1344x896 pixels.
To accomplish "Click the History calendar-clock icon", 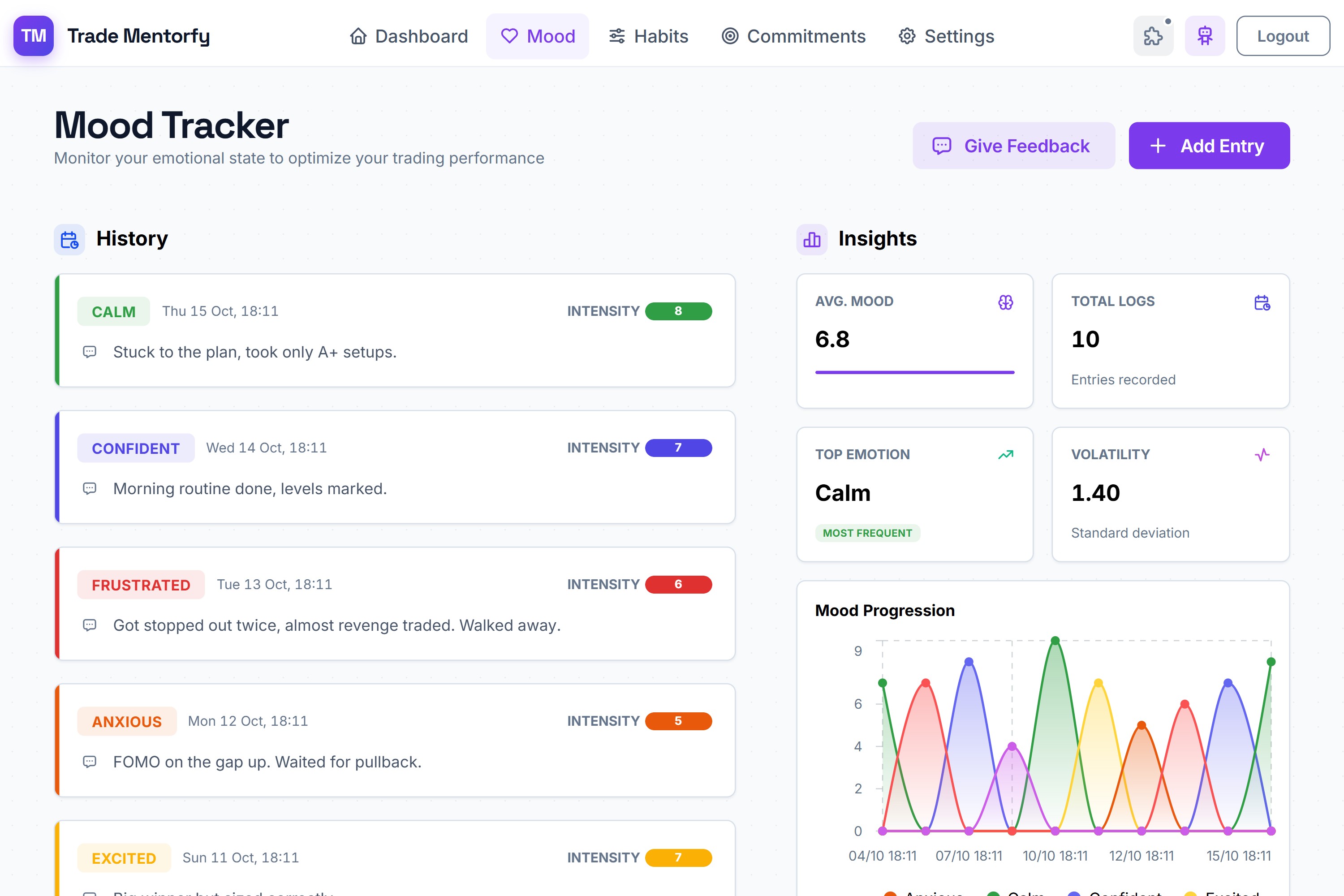I will coord(70,239).
